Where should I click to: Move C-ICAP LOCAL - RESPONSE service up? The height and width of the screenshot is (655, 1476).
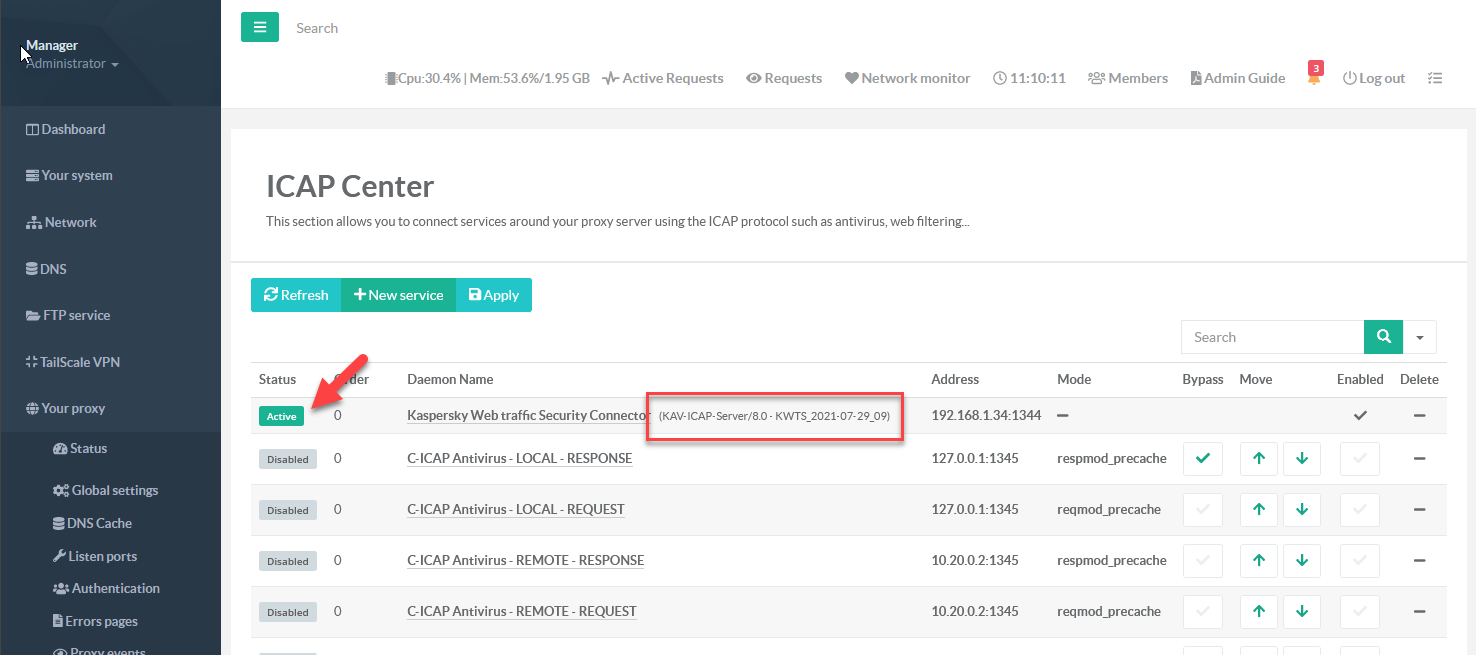coord(1259,459)
